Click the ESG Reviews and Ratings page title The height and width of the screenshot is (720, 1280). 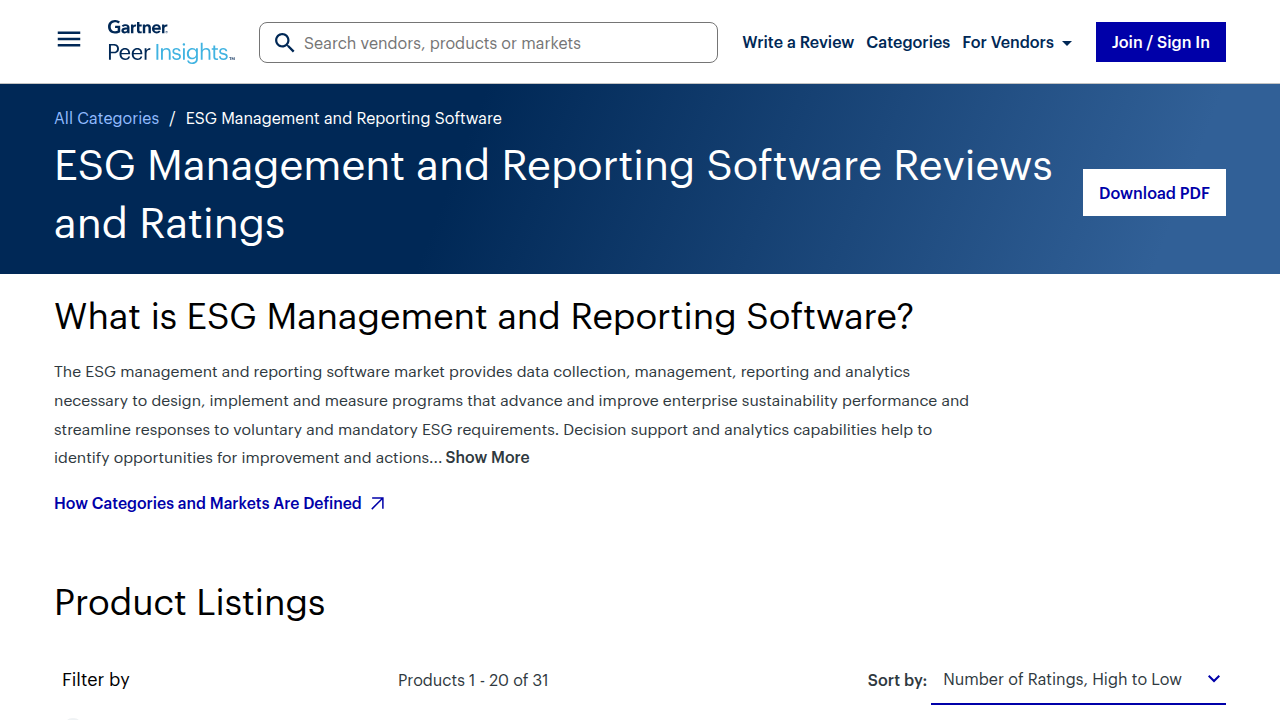(553, 194)
